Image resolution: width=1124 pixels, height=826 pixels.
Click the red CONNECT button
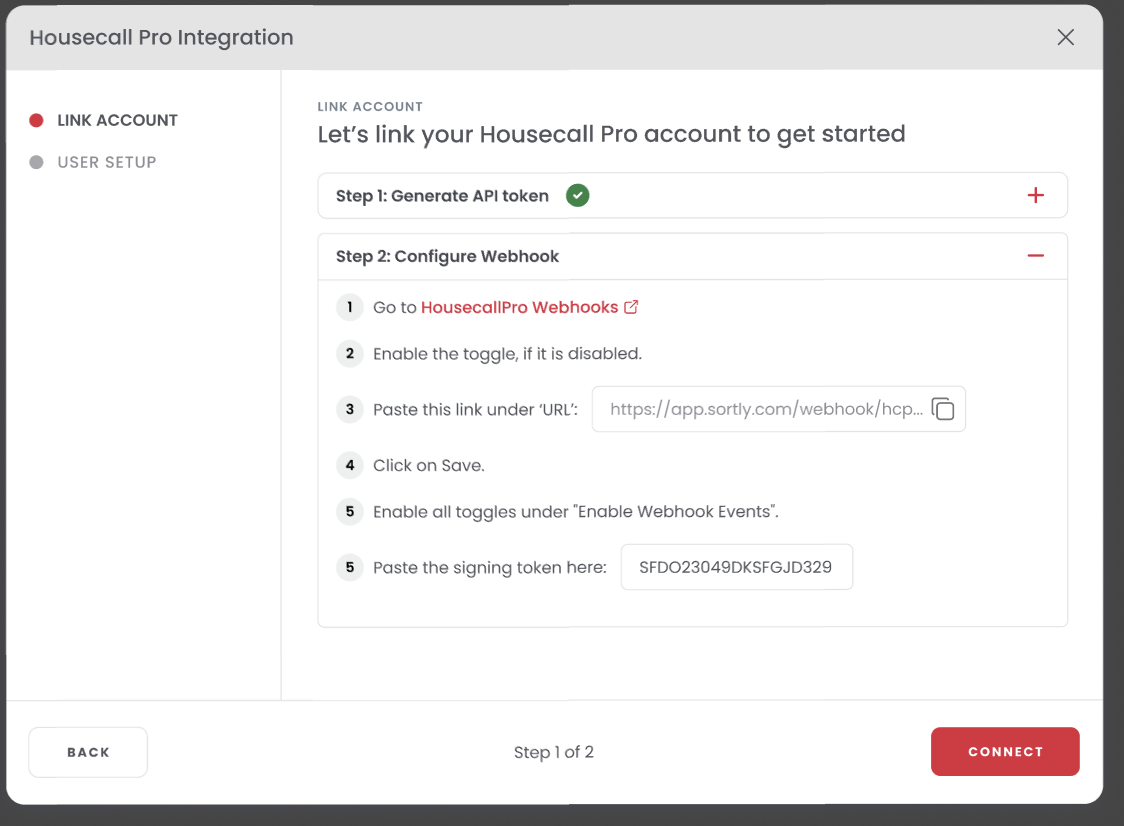click(1005, 751)
